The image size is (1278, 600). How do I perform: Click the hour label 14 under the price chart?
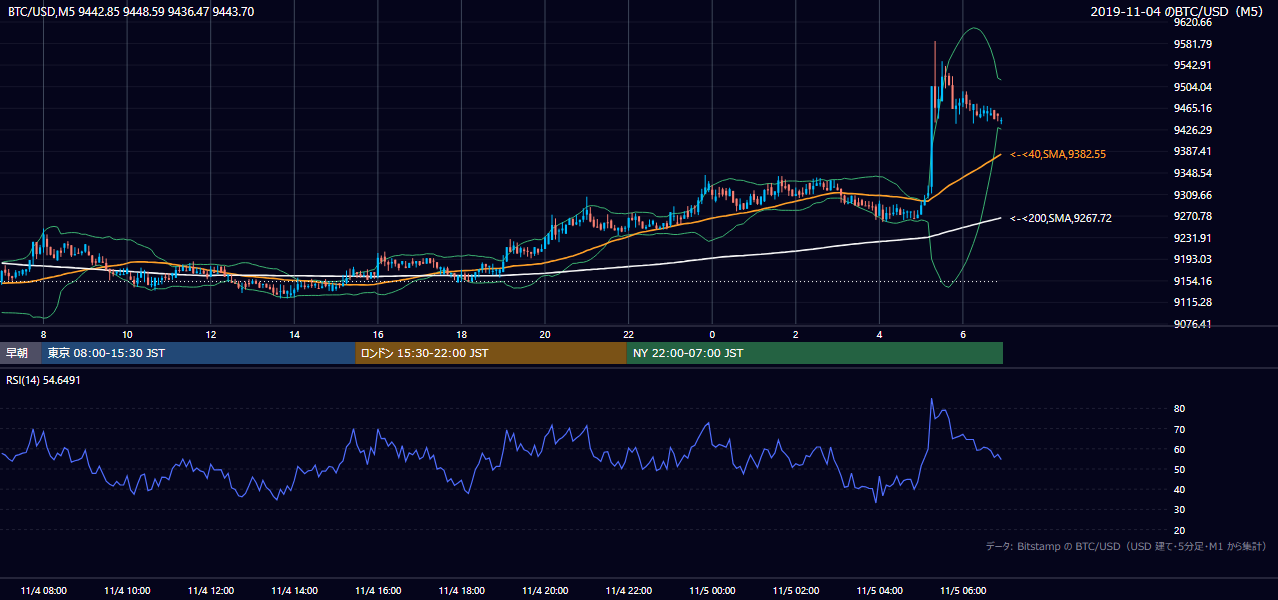pyautogui.click(x=294, y=334)
